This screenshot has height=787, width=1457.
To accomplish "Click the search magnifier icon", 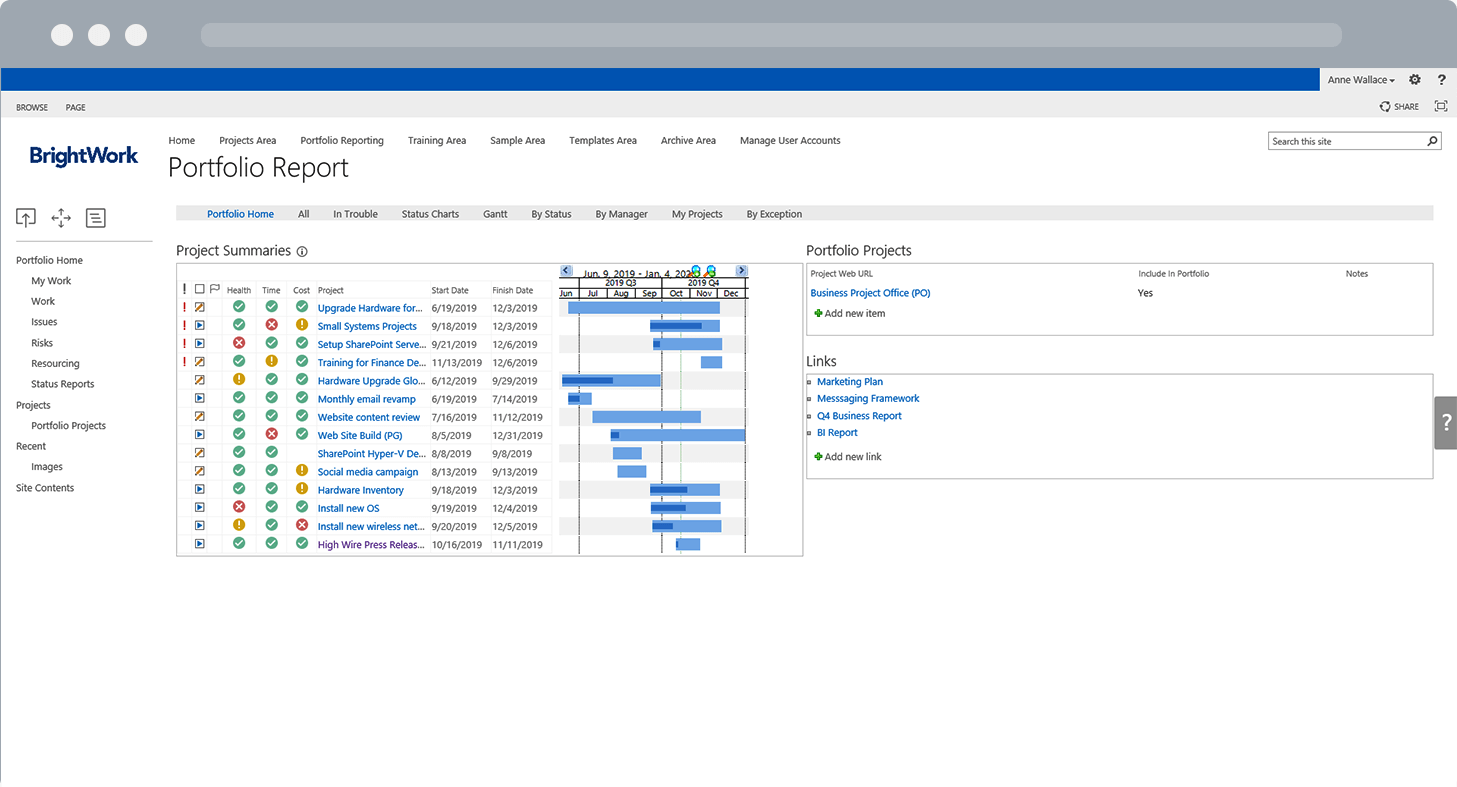I will (x=1432, y=141).
